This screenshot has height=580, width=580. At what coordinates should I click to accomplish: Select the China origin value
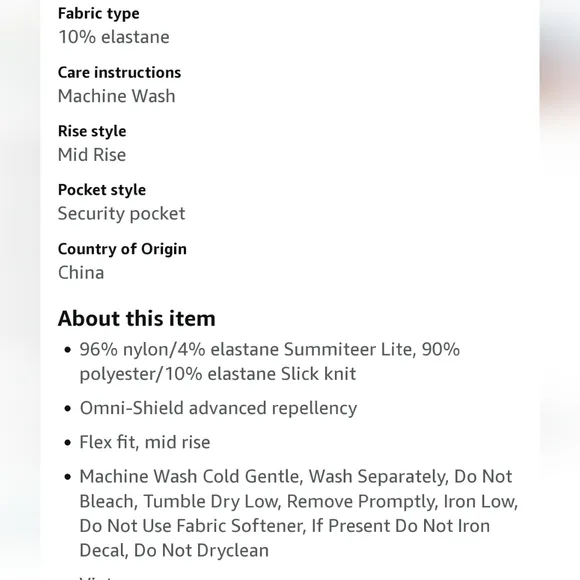(x=81, y=273)
